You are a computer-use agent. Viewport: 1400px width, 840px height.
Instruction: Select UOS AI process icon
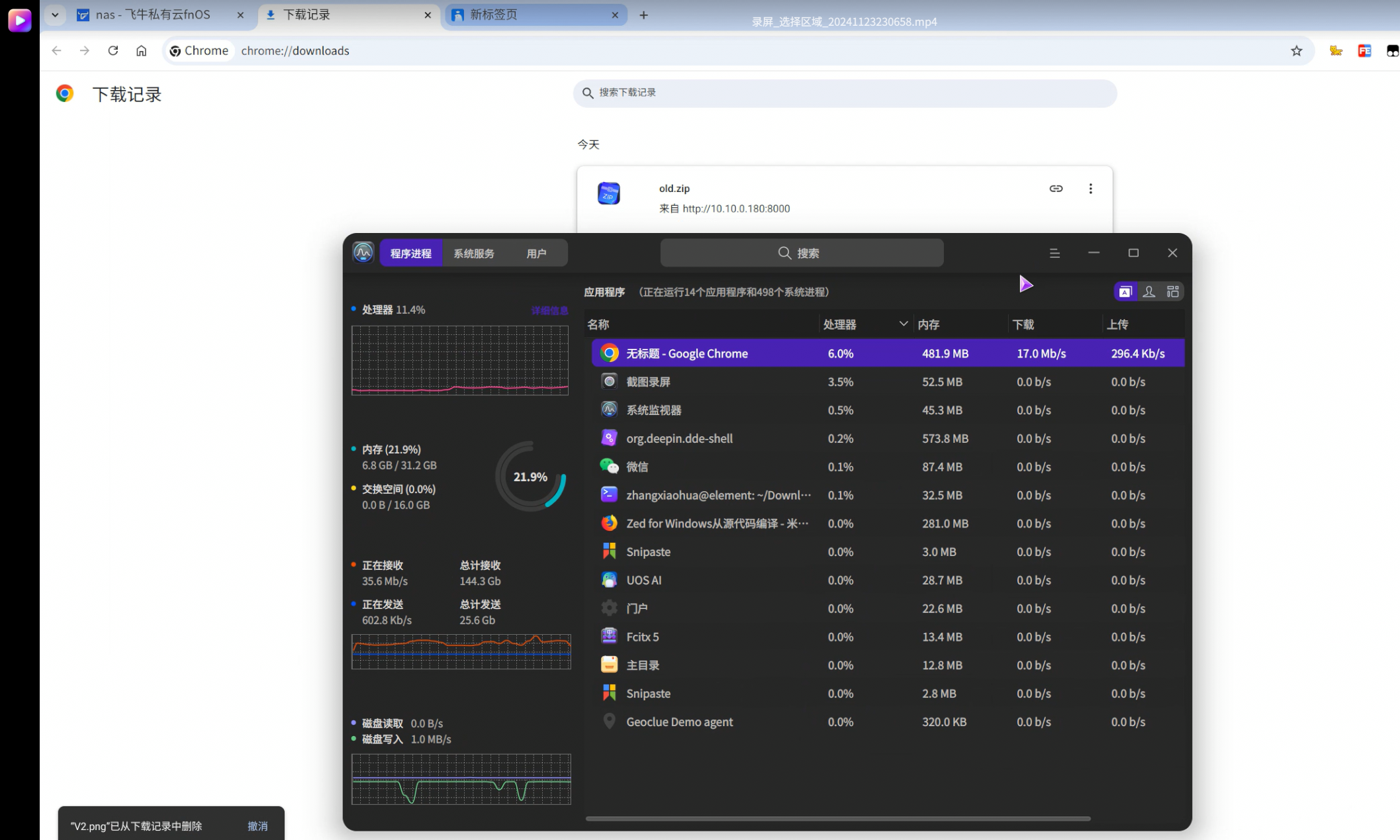[x=609, y=580]
